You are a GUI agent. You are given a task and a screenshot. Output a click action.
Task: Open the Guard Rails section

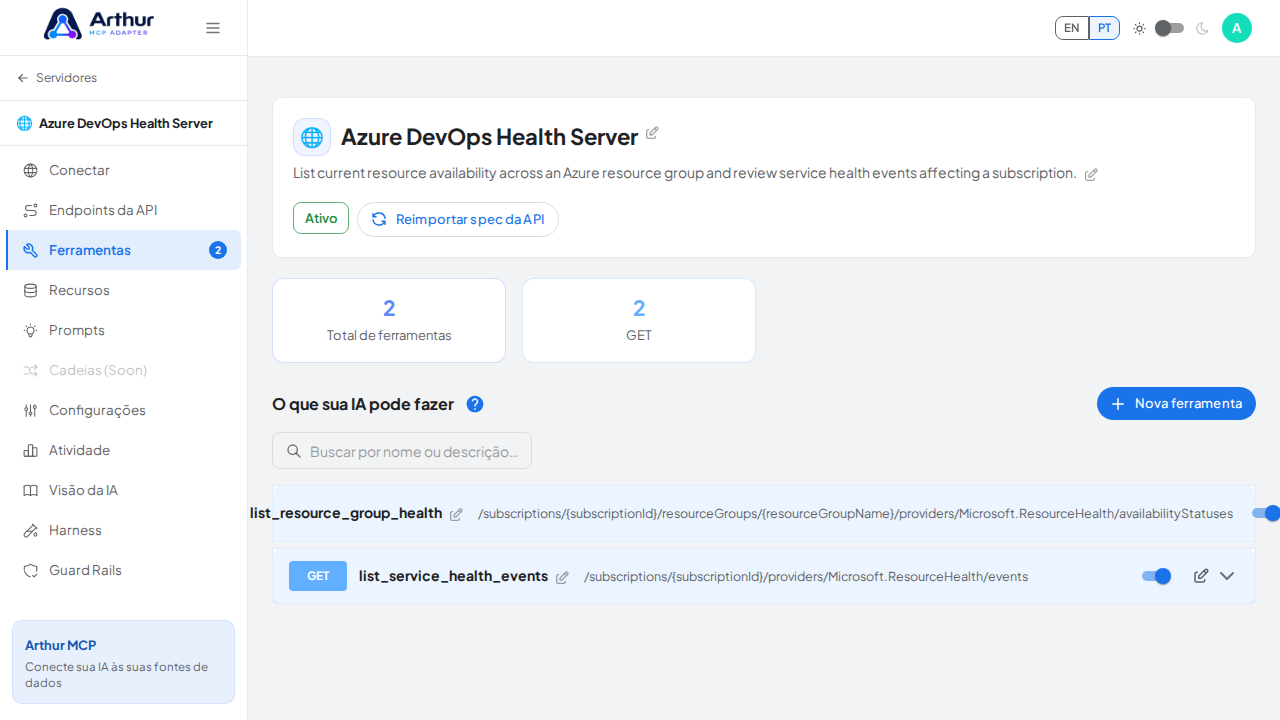[123, 570]
